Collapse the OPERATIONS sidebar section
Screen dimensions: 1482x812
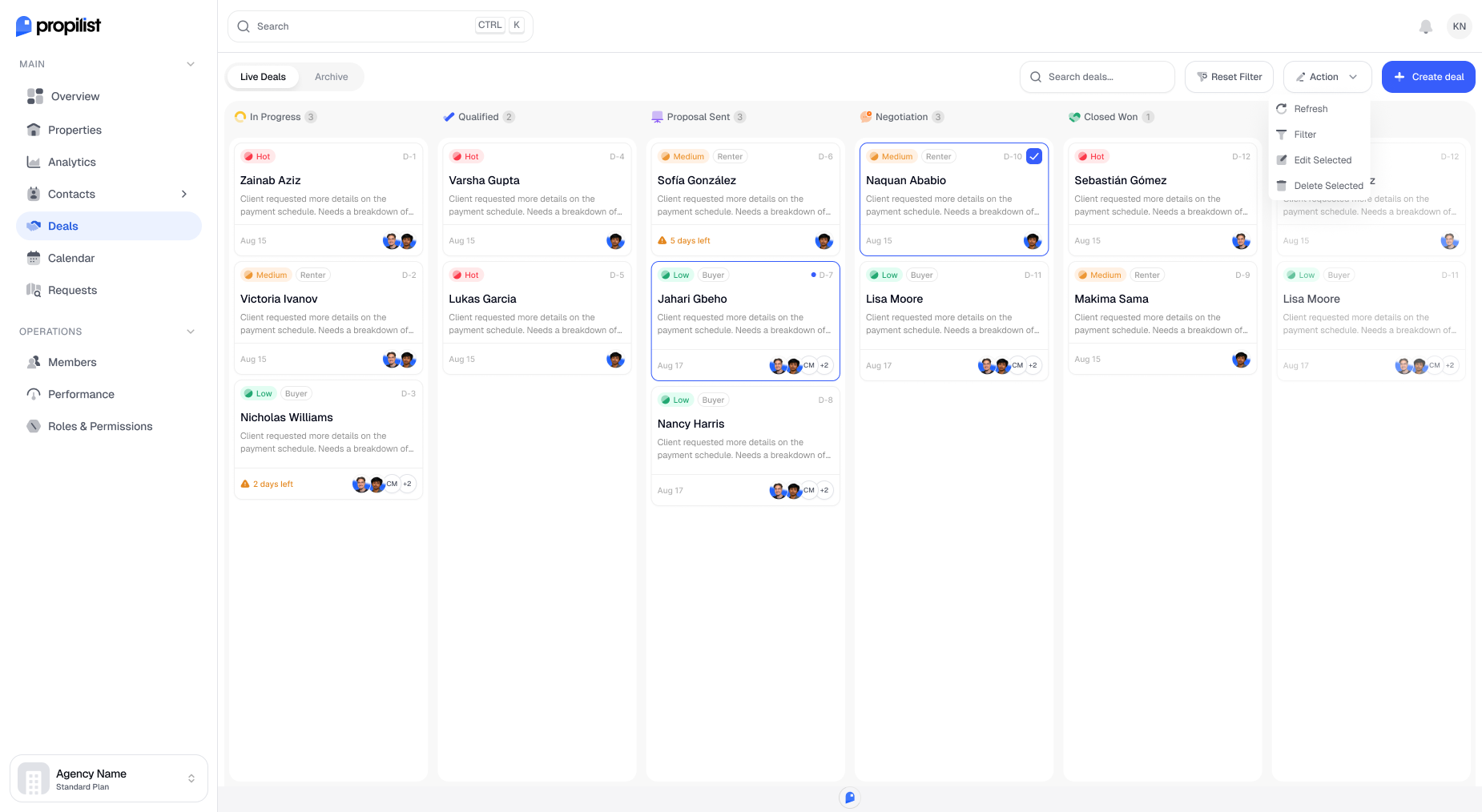[x=191, y=331]
